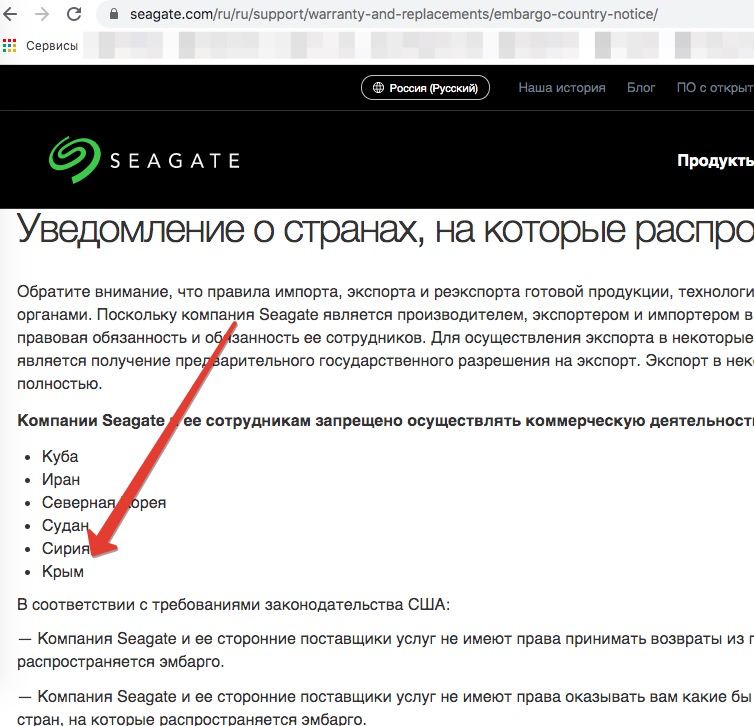Click the Seagate logo
Viewport: 754px width, 726px height.
coord(144,160)
